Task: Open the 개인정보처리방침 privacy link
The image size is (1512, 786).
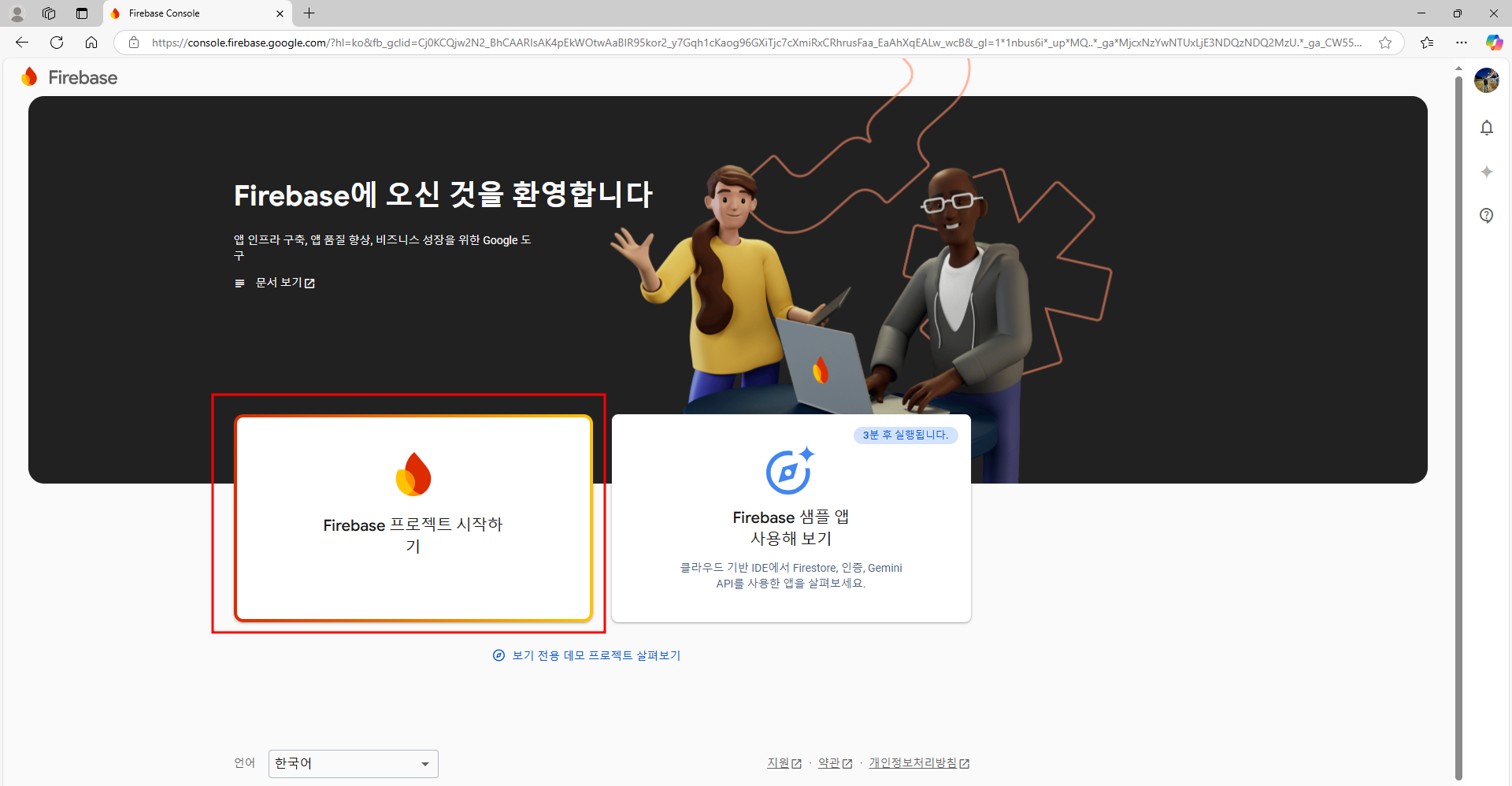Action: pyautogui.click(x=919, y=763)
